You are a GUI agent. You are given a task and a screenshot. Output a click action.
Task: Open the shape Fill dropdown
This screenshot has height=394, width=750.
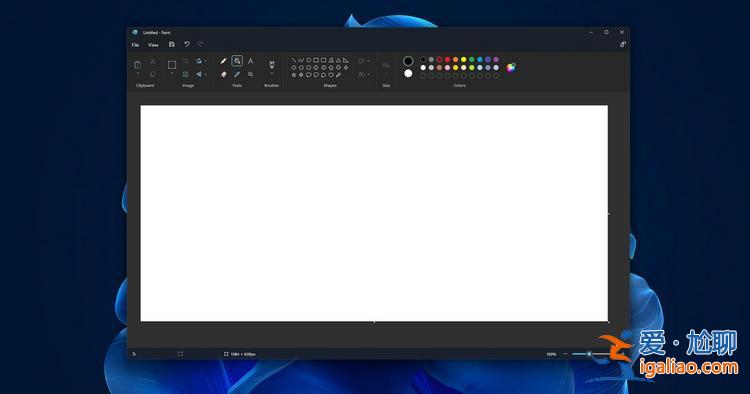(x=364, y=74)
